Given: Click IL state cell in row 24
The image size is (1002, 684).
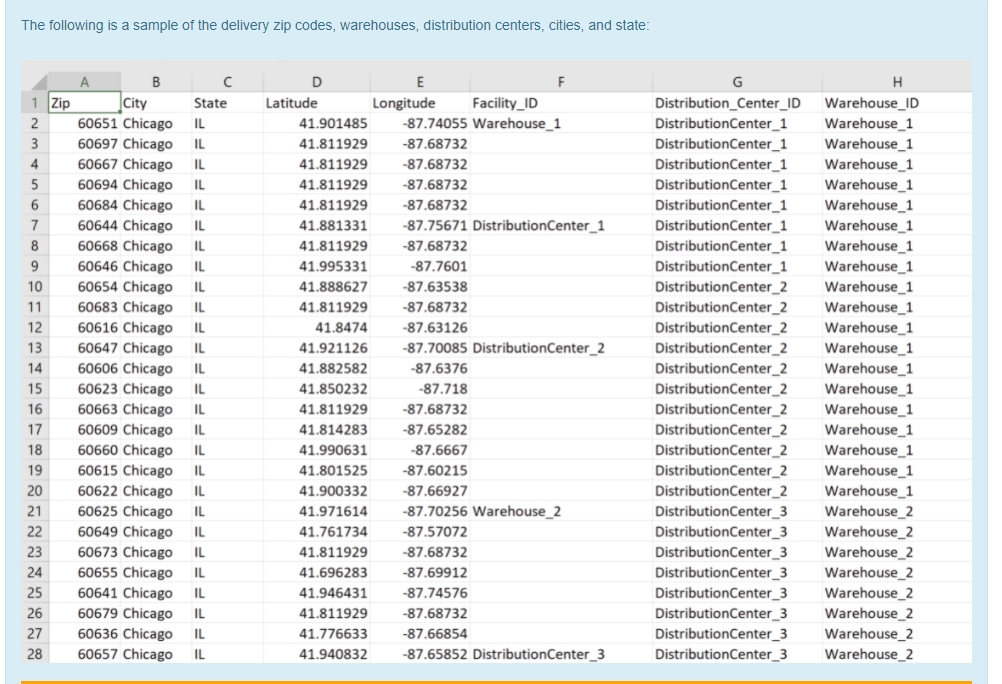Looking at the screenshot, I should [227, 572].
